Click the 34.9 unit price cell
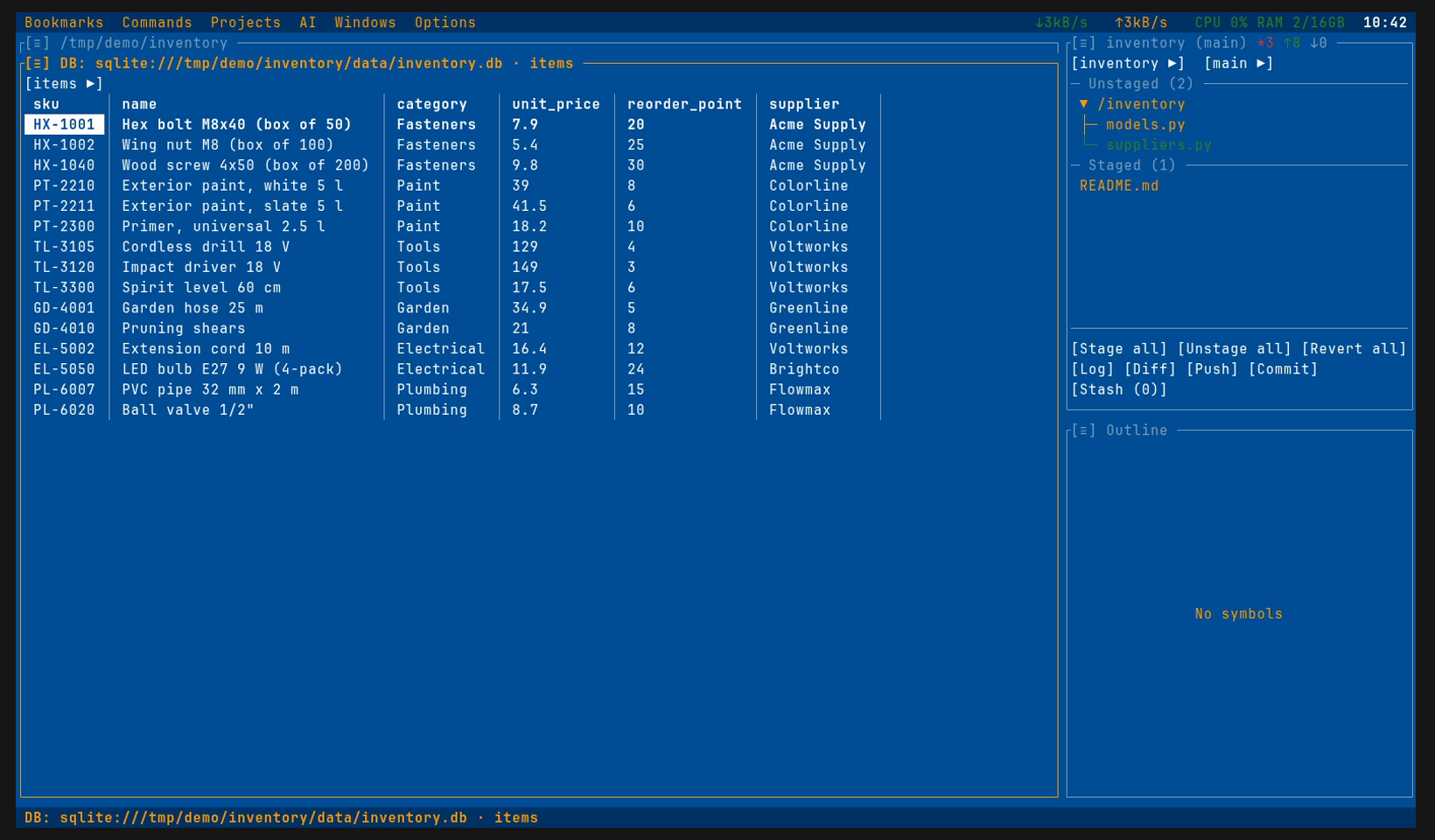 coord(529,308)
